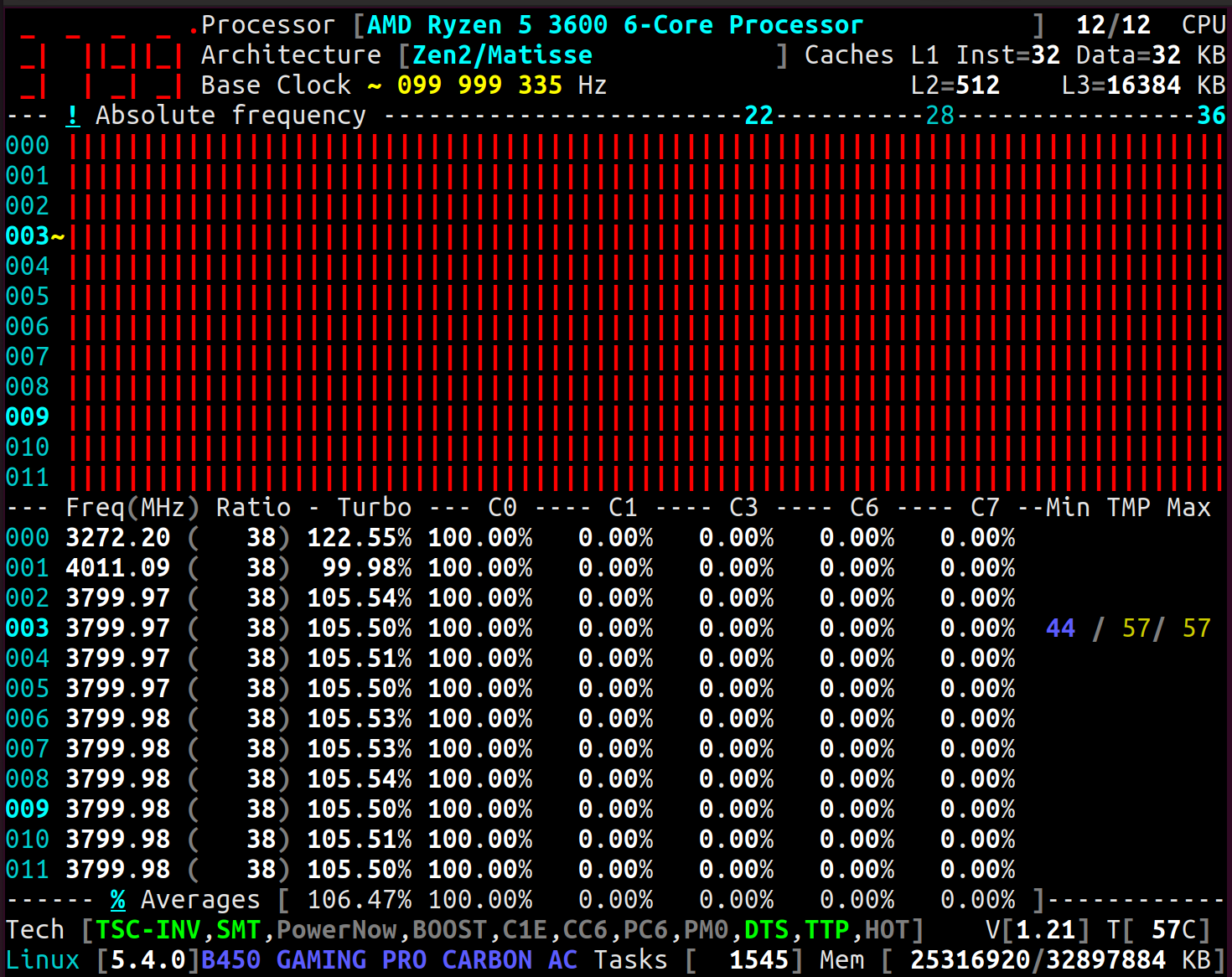
Task: Click the frequency 3799.98 for core 011
Action: 118,870
